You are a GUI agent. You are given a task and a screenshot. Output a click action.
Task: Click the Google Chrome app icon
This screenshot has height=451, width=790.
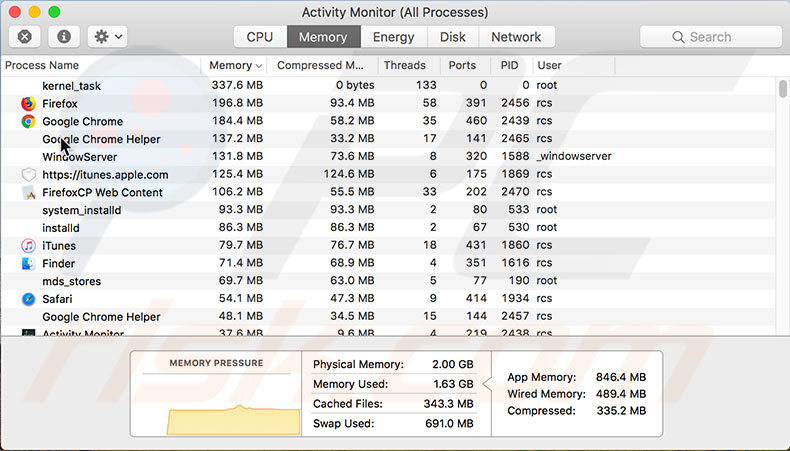29,121
